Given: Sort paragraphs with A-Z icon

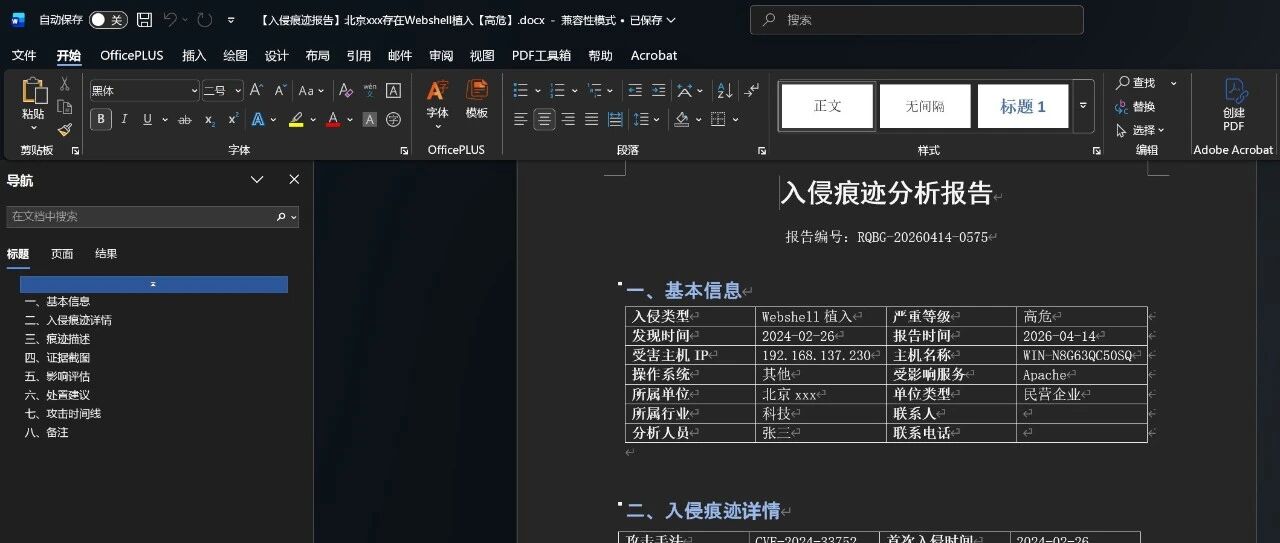Looking at the screenshot, I should [723, 90].
